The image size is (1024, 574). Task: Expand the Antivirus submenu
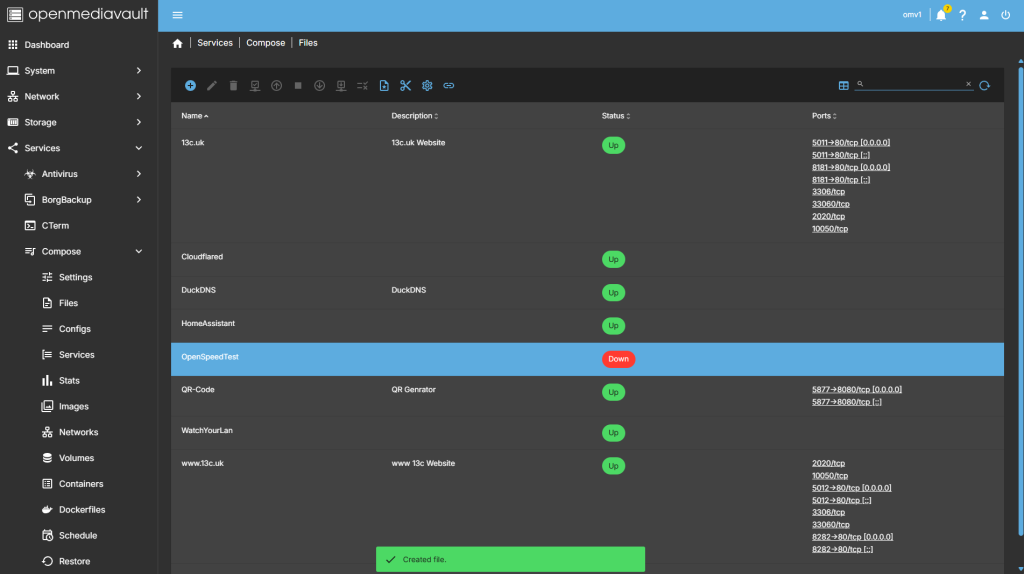coord(78,174)
